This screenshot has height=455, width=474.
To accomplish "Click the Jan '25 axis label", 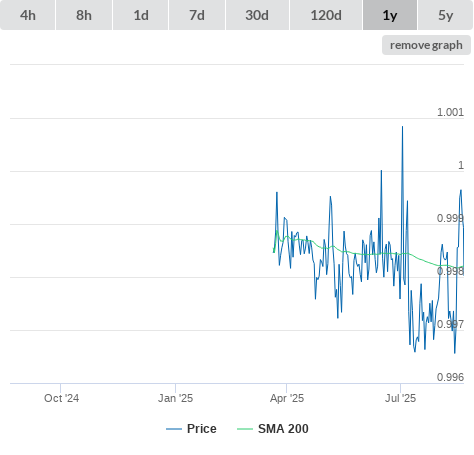I will click(175, 398).
